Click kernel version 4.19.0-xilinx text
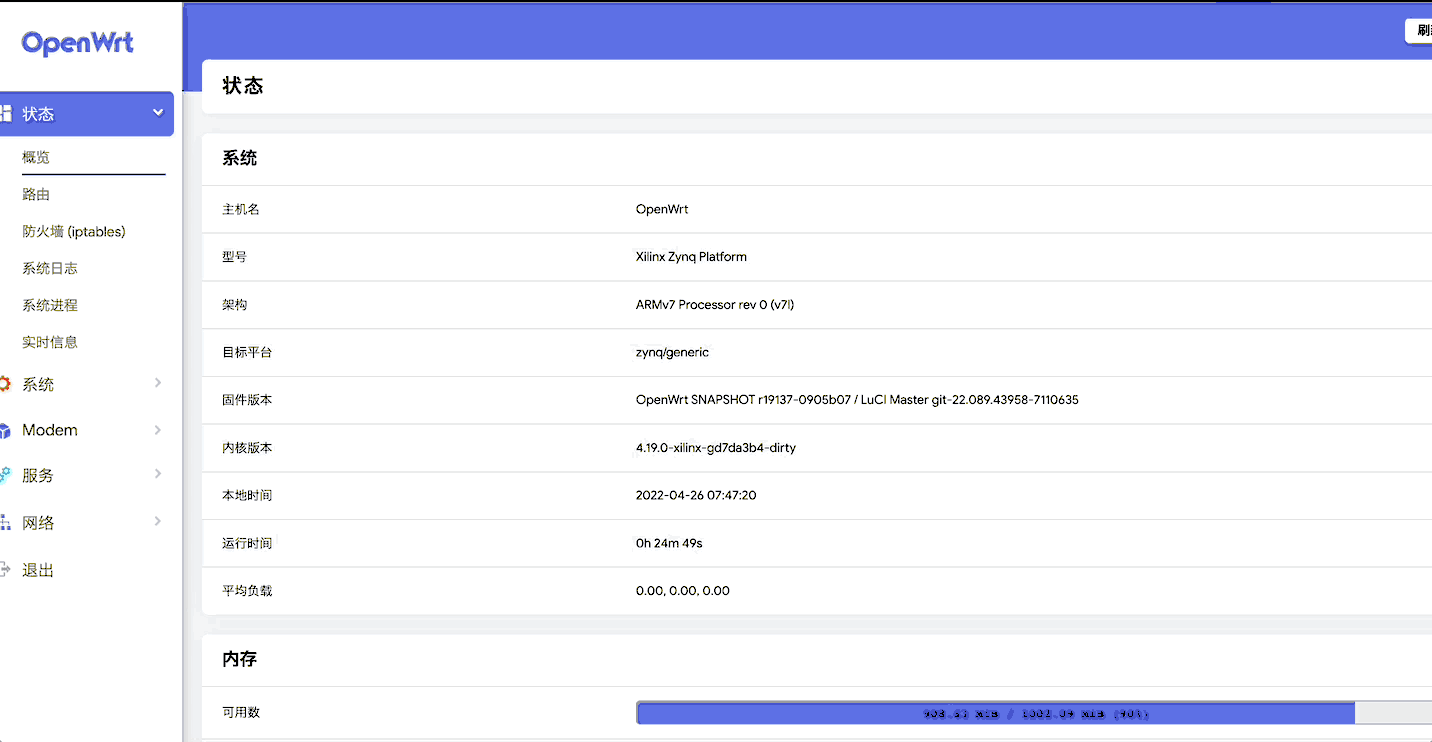This screenshot has width=1432, height=742. (716, 448)
